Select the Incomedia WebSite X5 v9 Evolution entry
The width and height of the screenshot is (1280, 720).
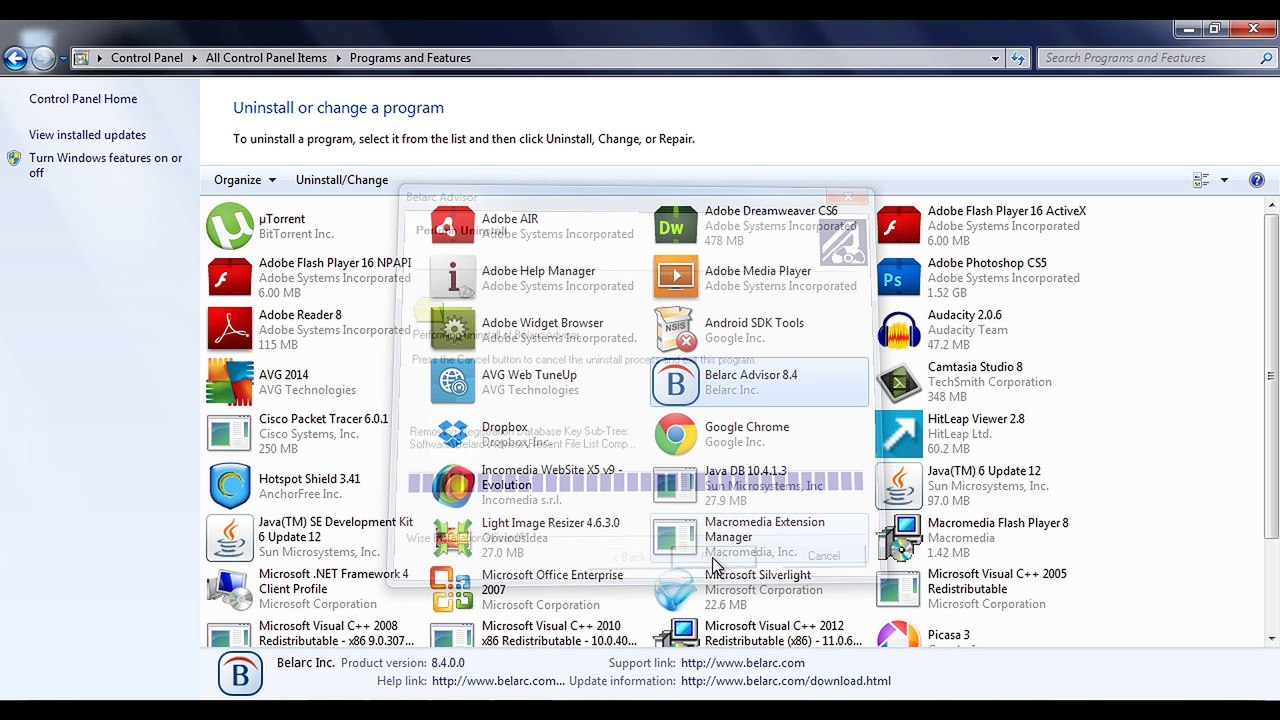point(537,485)
